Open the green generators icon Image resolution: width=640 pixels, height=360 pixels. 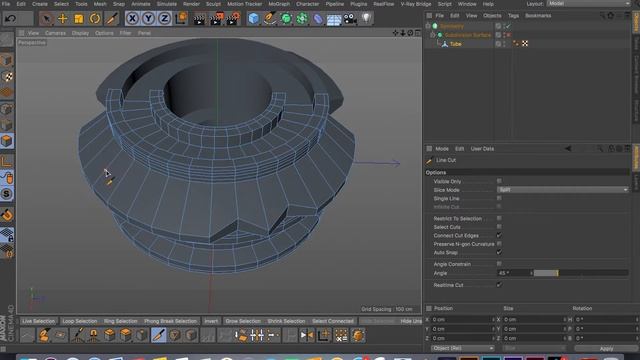click(286, 18)
